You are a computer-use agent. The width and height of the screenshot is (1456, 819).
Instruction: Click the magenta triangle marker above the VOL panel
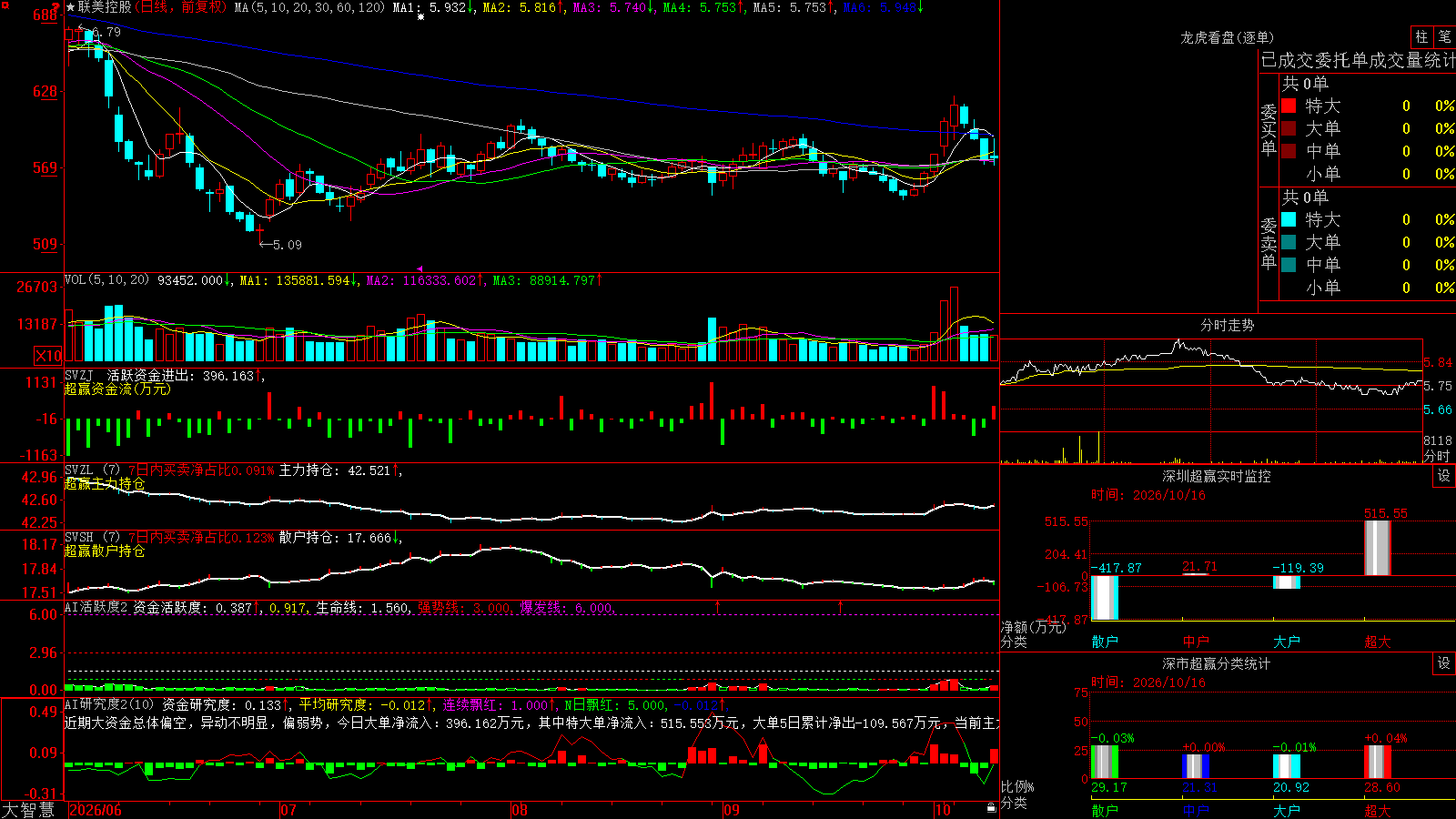[x=420, y=268]
